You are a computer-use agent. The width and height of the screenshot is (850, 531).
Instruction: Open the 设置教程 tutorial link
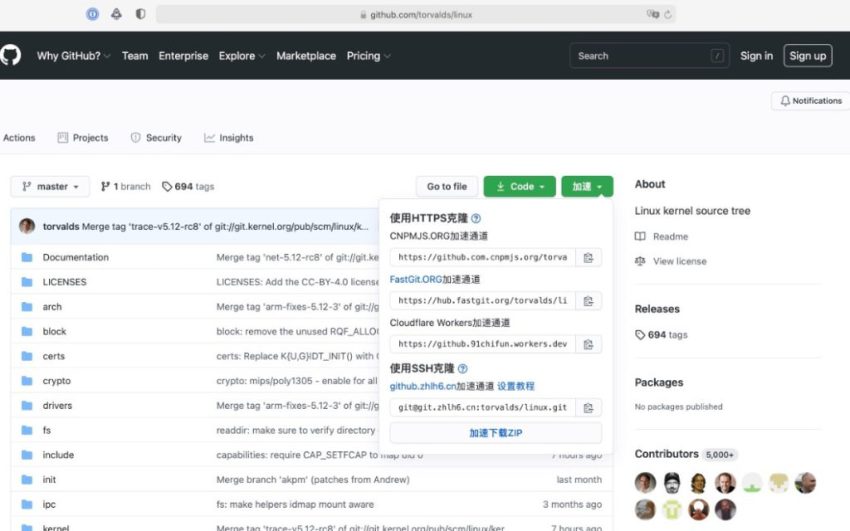pyautogui.click(x=516, y=386)
